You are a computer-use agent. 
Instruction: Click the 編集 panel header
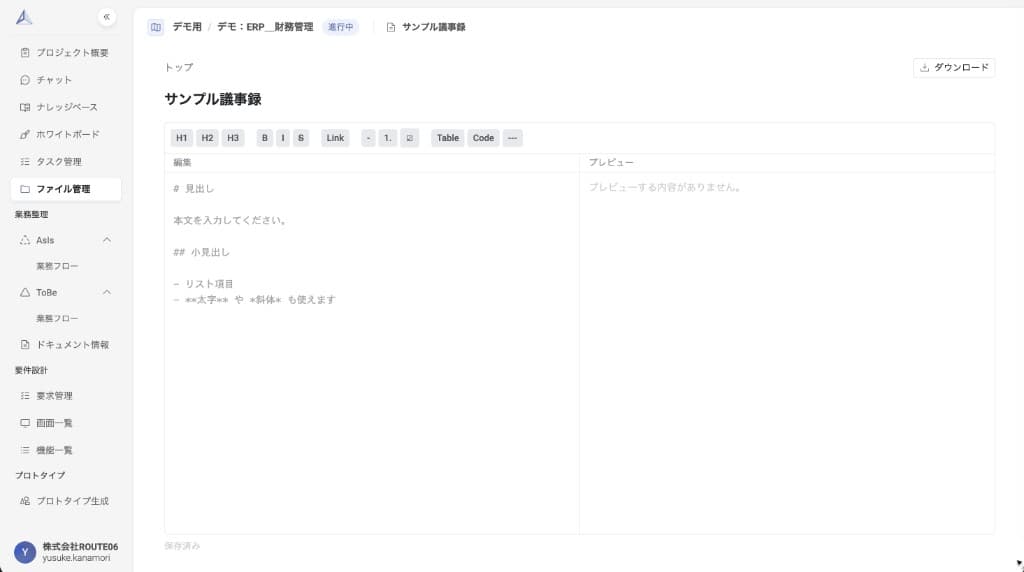[182, 163]
